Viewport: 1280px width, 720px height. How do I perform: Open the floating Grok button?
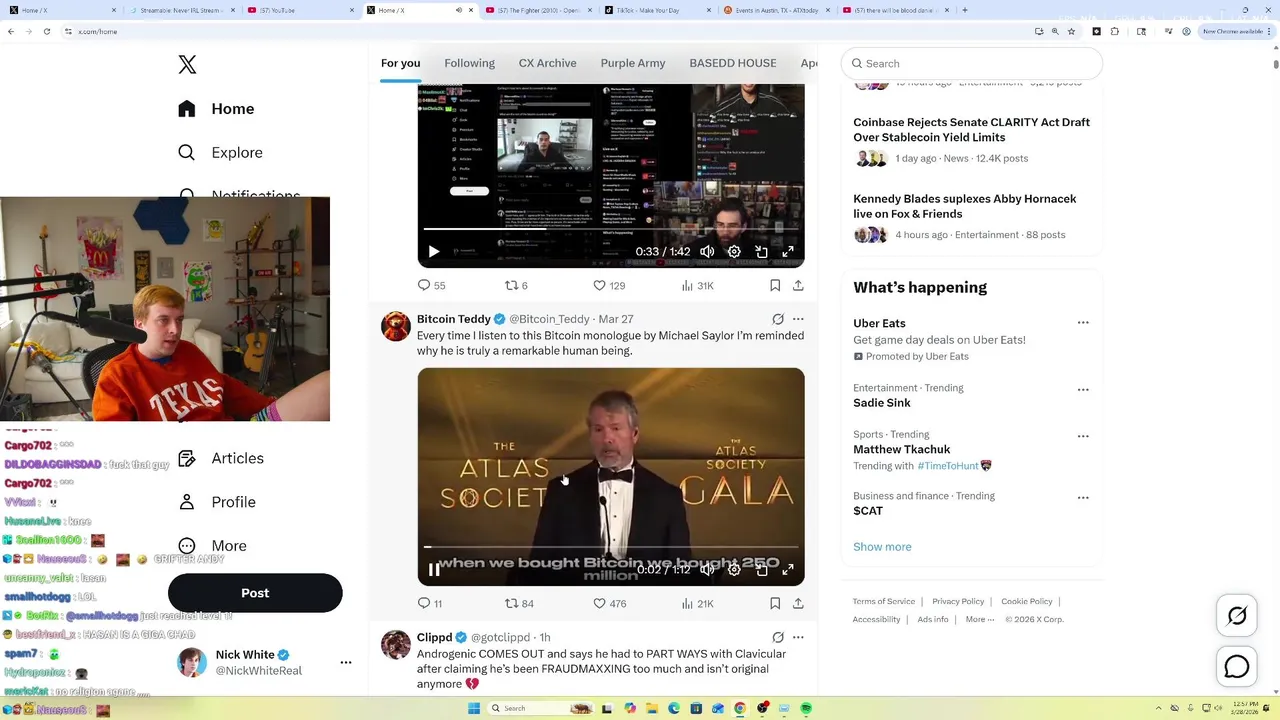click(x=1237, y=616)
